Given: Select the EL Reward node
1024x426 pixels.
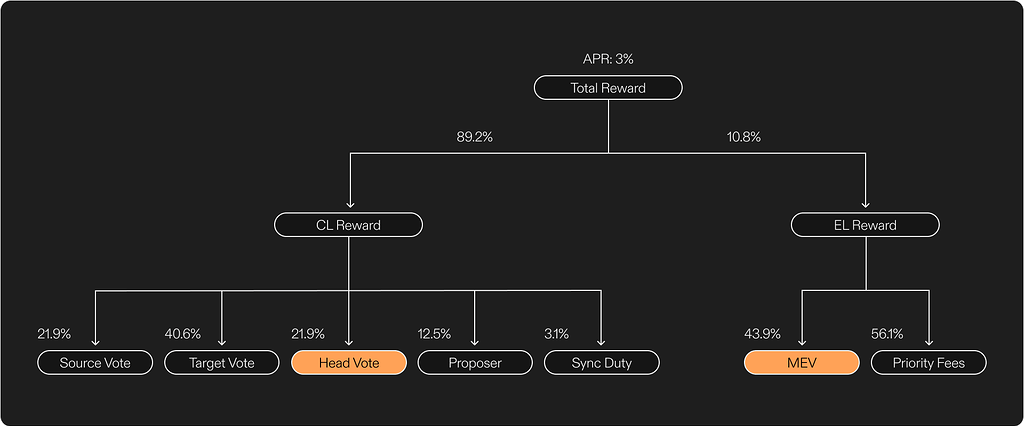Looking at the screenshot, I should 865,225.
